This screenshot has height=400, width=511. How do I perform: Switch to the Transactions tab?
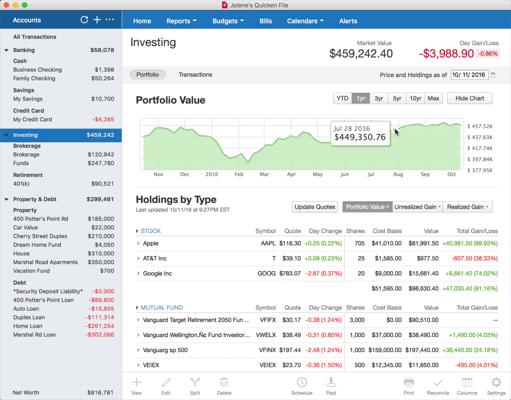(x=195, y=75)
